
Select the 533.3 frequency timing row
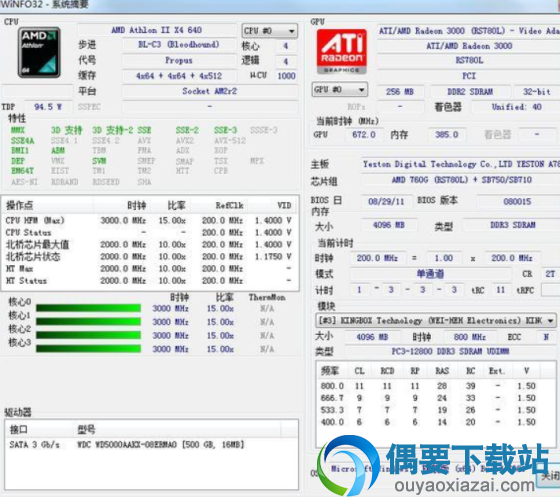435,410
